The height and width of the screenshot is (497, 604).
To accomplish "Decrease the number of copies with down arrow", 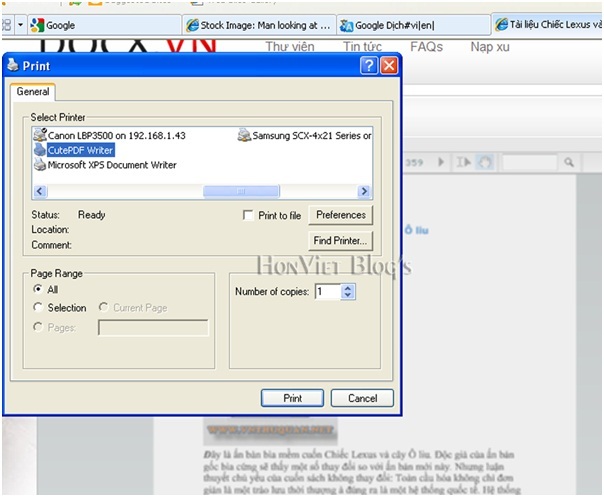I will [348, 296].
